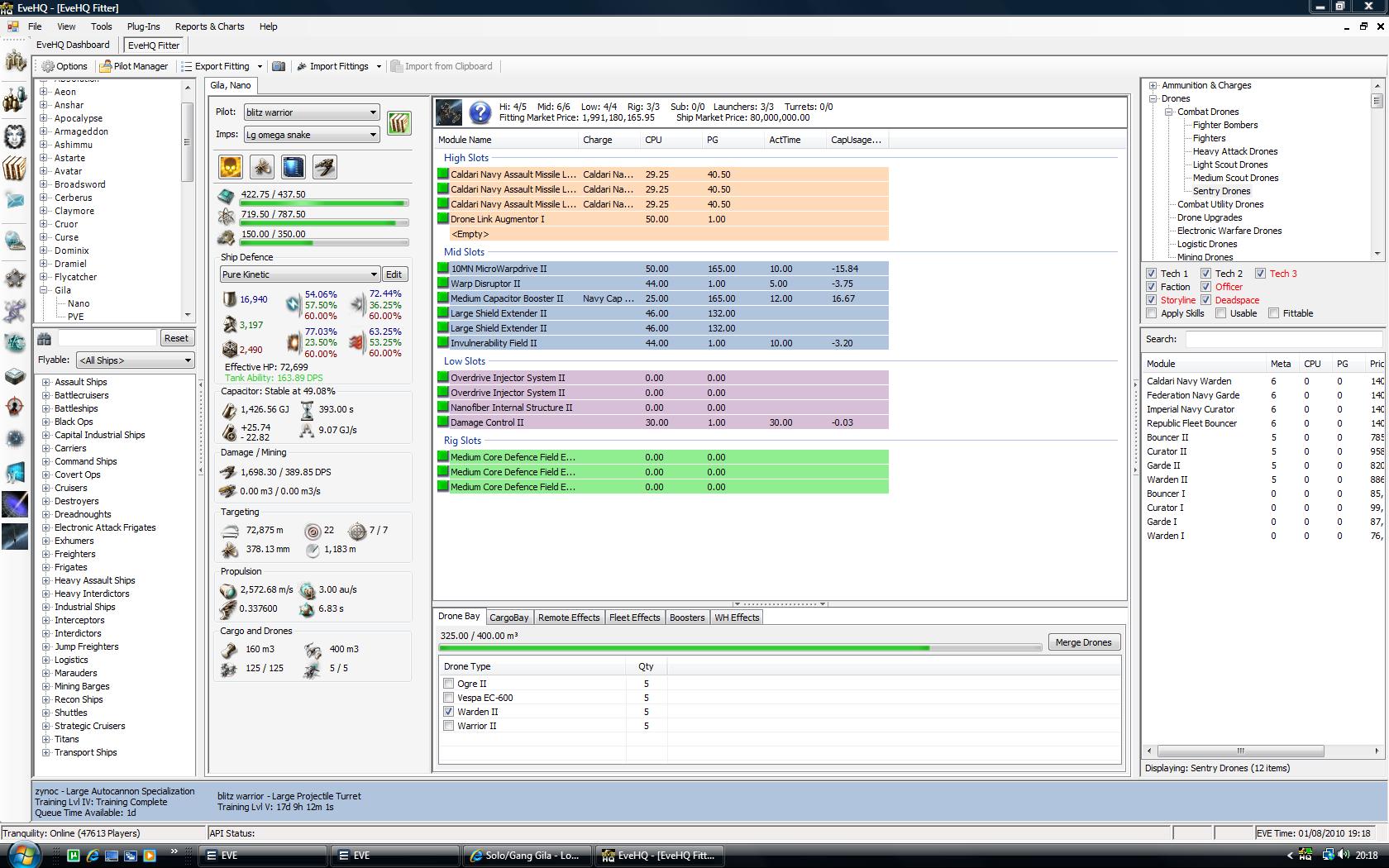
Task: Open the star medals sidebar icon
Action: pyautogui.click(x=15, y=279)
